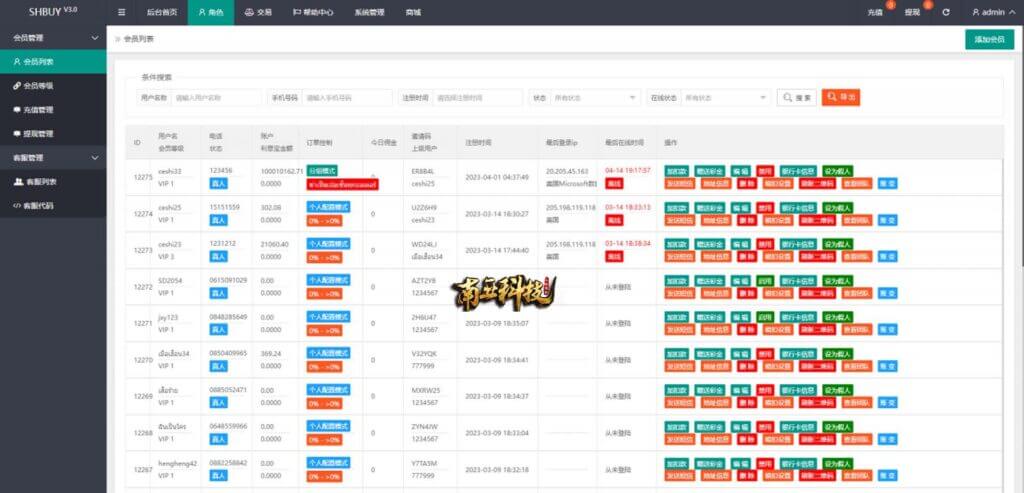Open 充值 in the top bar

coord(874,12)
